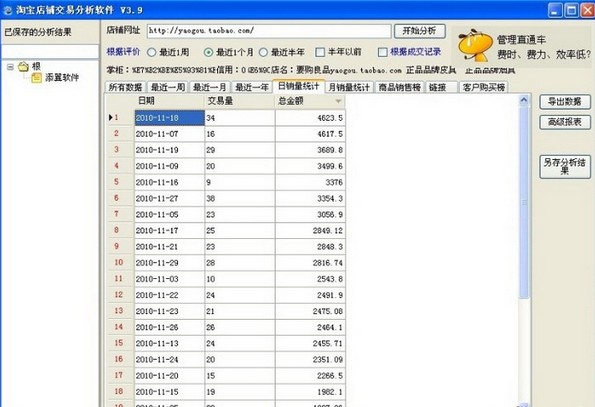This screenshot has width=595, height=407.
Task: Click the date cell 2010-11-27
Action: point(169,198)
